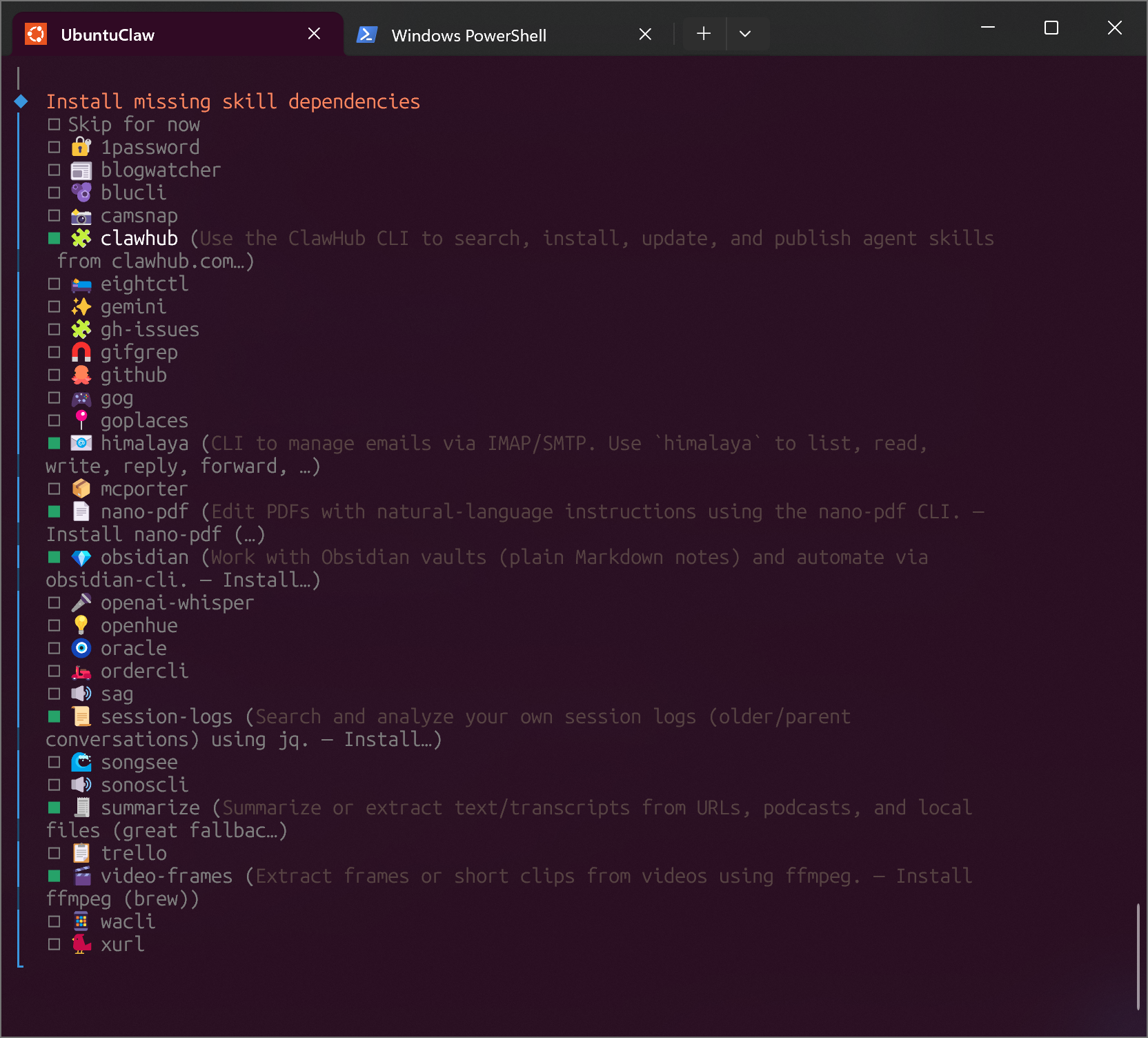Select the 'openai-whisper' entry text
This screenshot has height=1038, width=1148.
177,603
